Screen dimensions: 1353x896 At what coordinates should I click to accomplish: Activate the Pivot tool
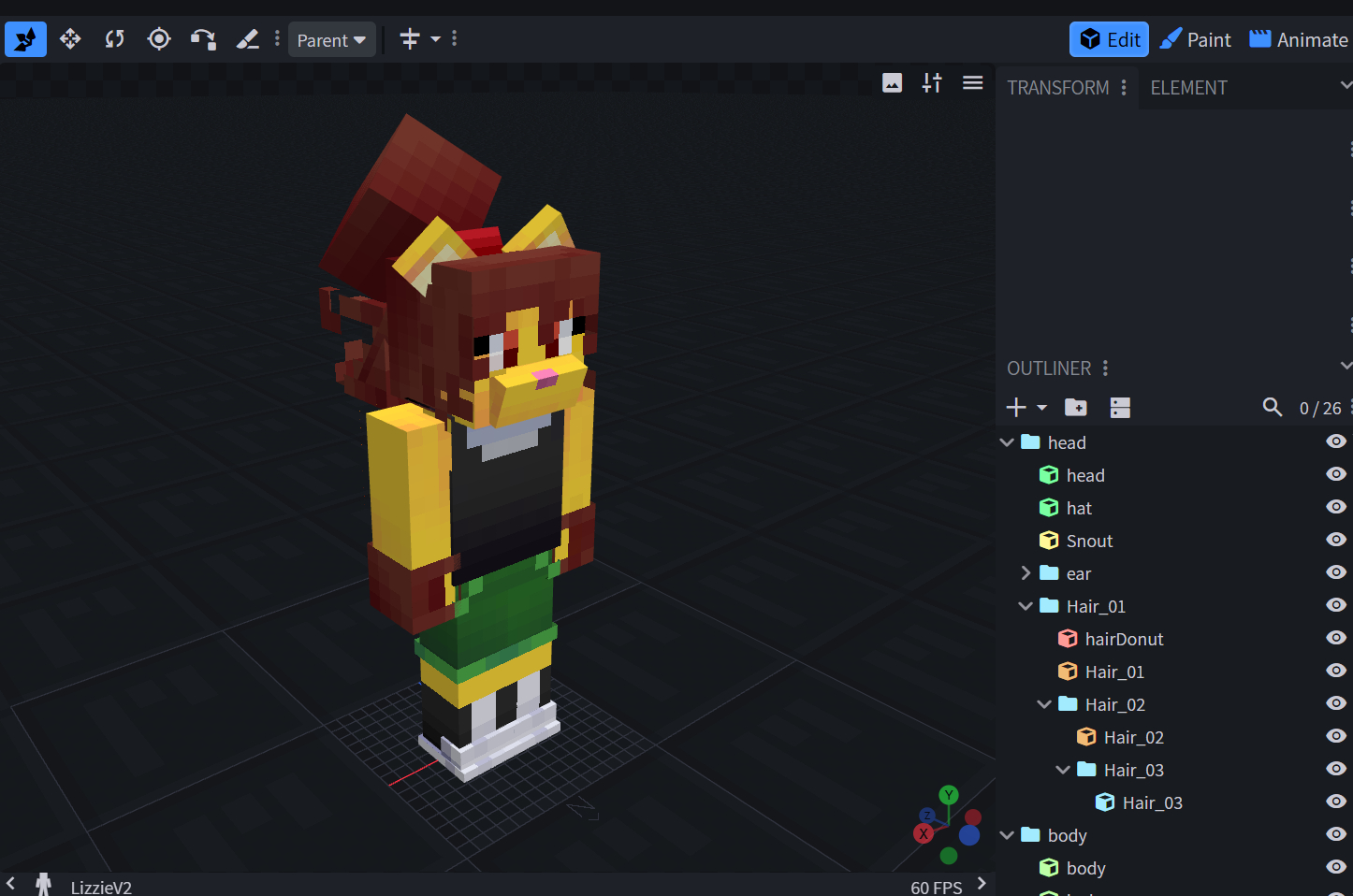[x=159, y=39]
